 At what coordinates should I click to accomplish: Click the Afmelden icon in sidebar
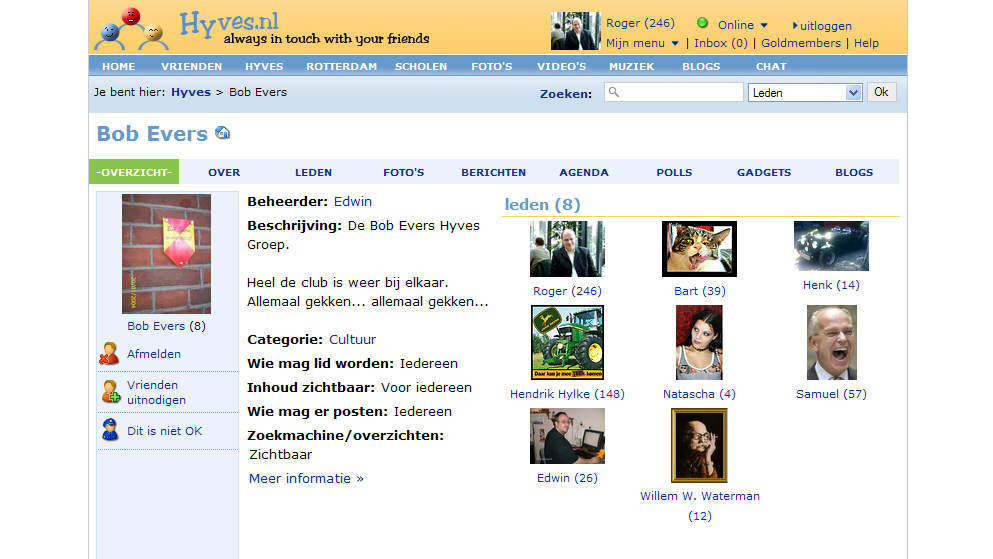[x=109, y=354]
